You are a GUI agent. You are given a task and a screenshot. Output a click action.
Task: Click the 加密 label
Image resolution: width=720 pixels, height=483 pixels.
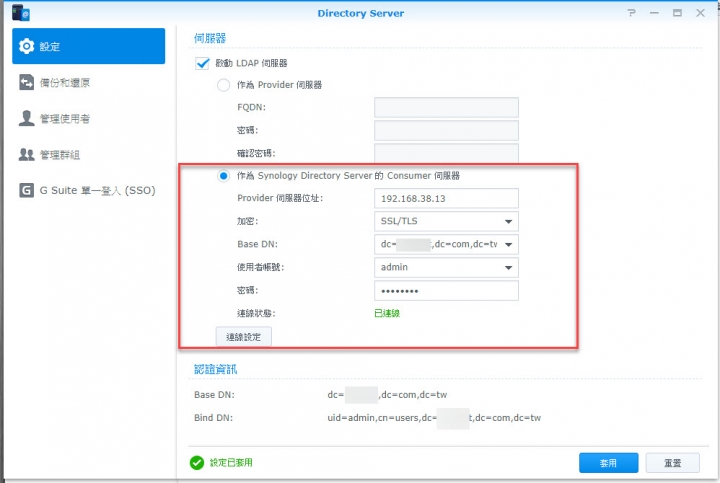248,221
